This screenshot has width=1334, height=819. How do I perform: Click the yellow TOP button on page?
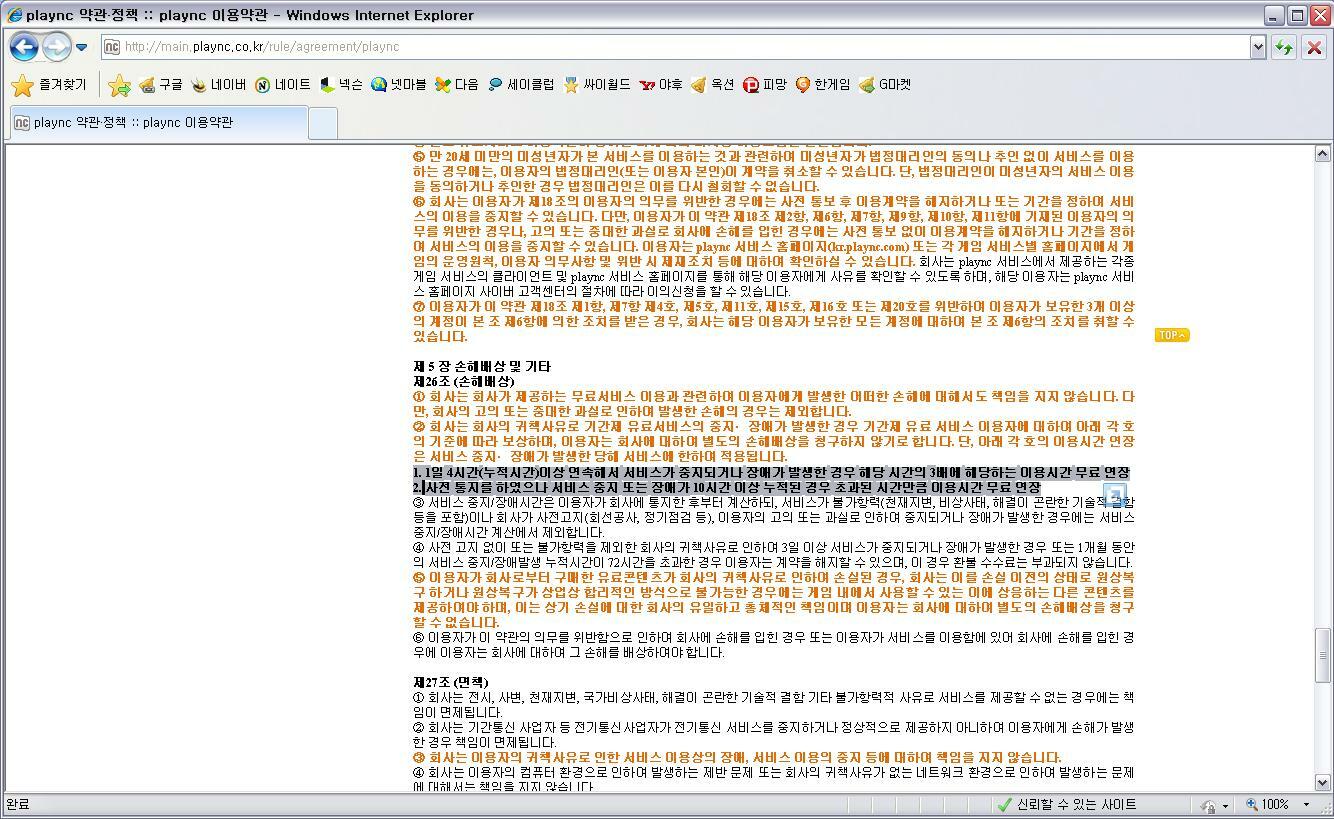coord(1171,335)
